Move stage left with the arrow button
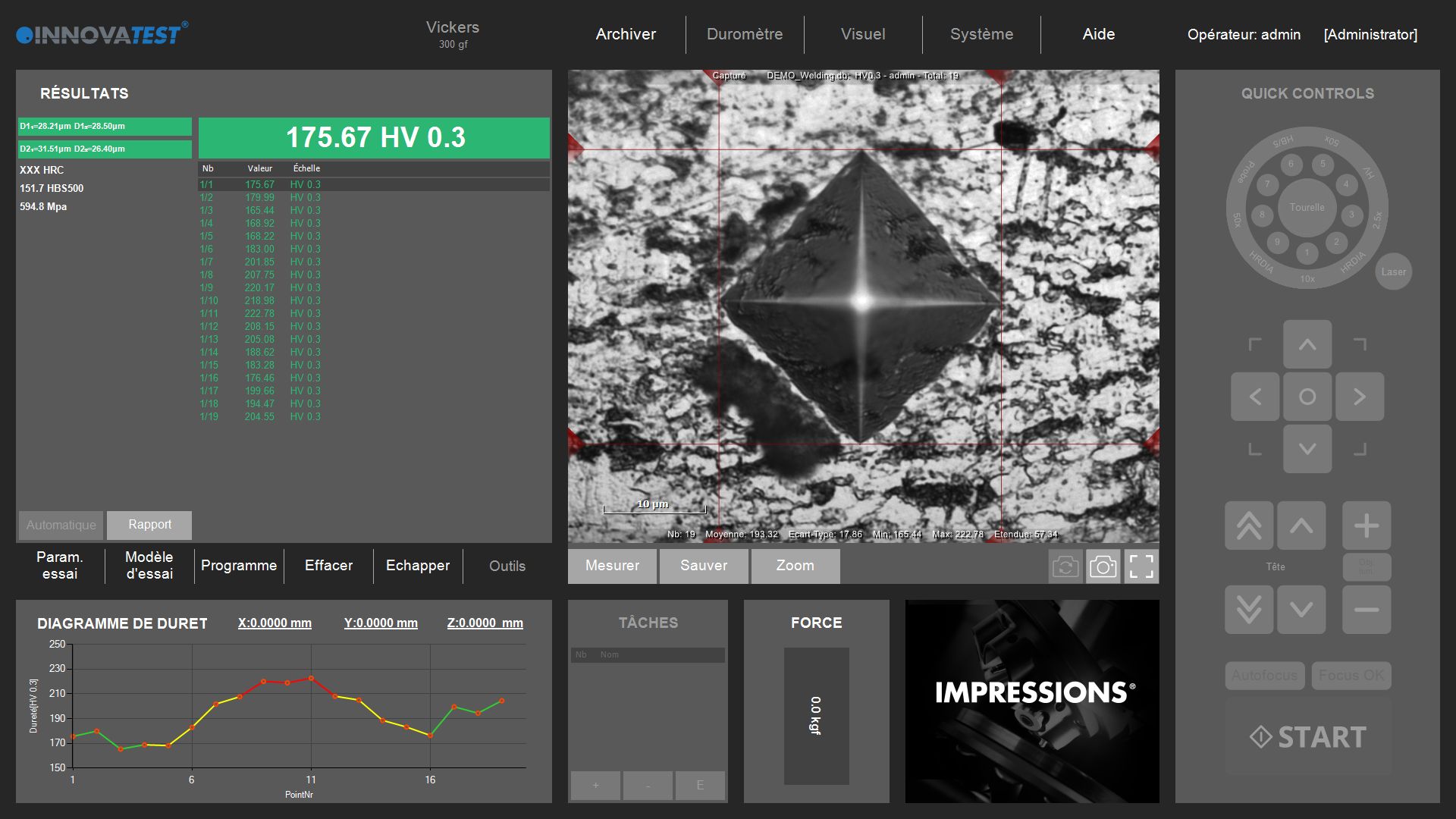This screenshot has height=819, width=1456. tap(1254, 397)
